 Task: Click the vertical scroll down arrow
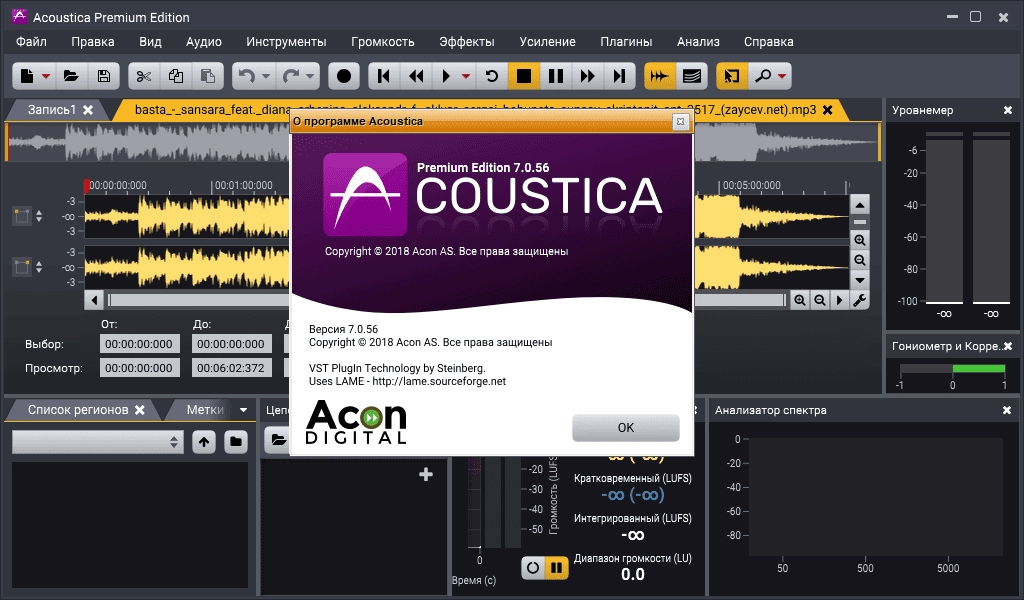(860, 281)
